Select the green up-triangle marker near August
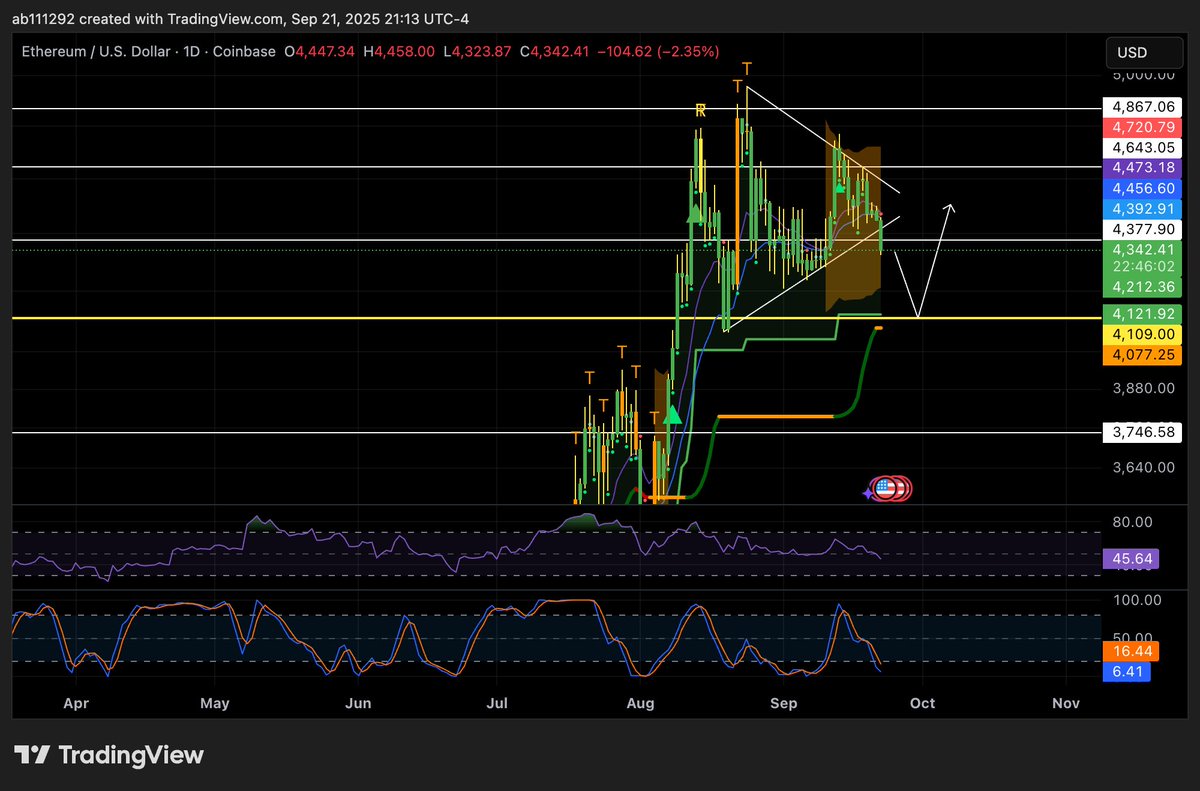 [673, 416]
